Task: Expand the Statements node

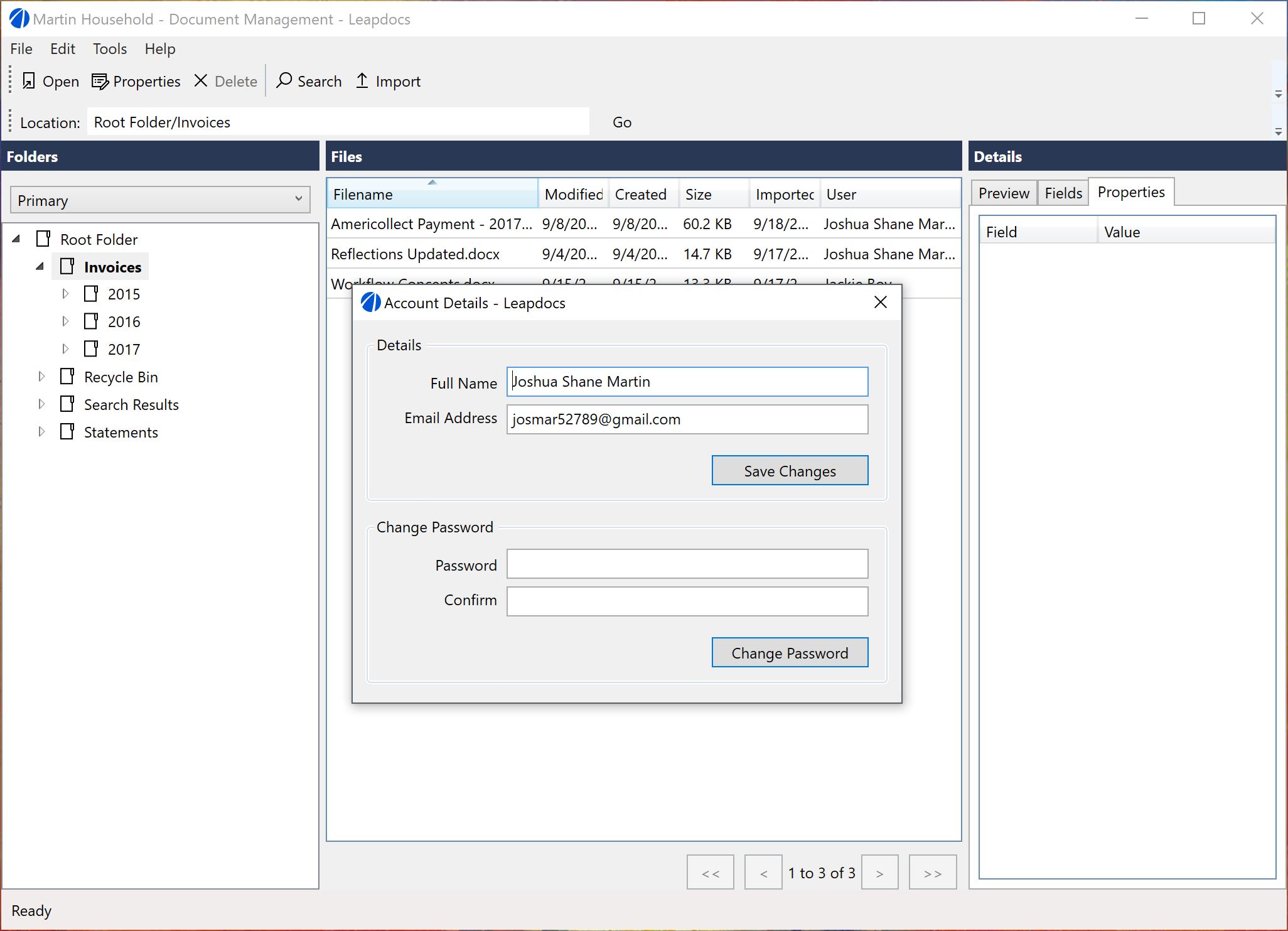Action: [41, 431]
